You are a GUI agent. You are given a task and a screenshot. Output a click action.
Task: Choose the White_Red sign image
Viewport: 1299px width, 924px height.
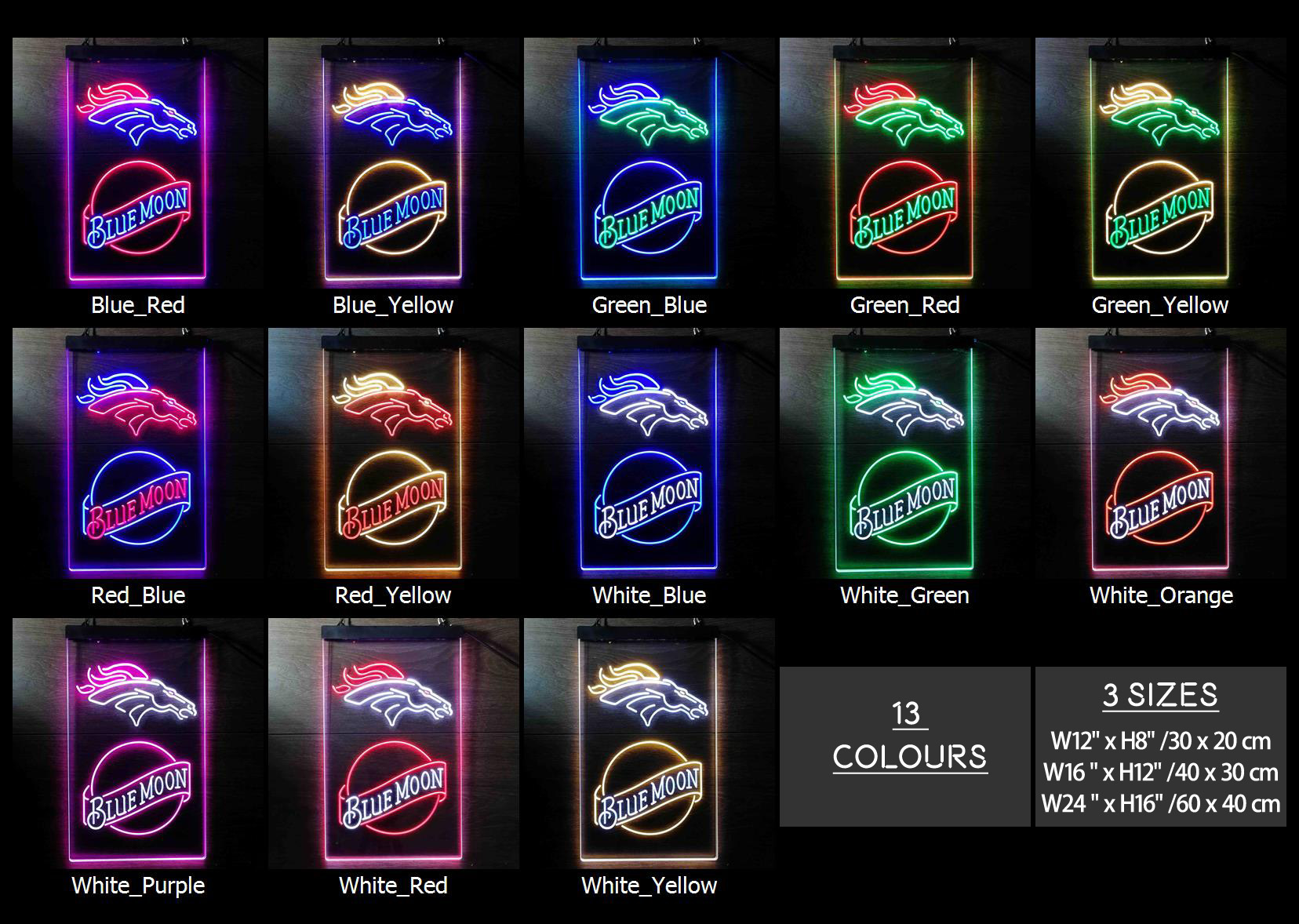[x=394, y=744]
